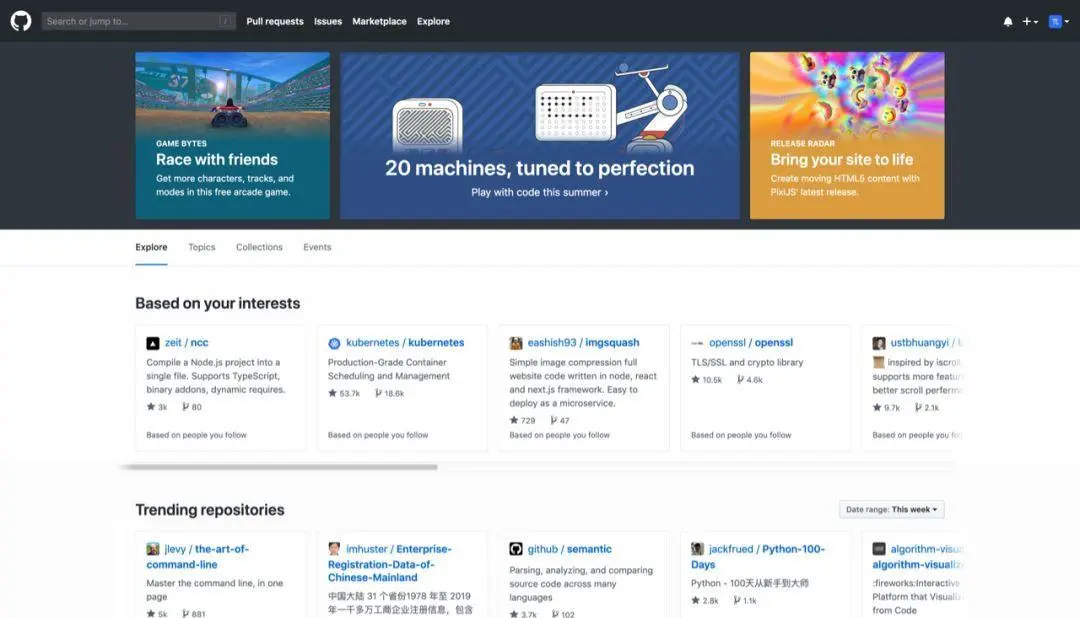1080x618 pixels.
Task: Open jackfrued / Python-100-Days repository
Action: point(758,557)
